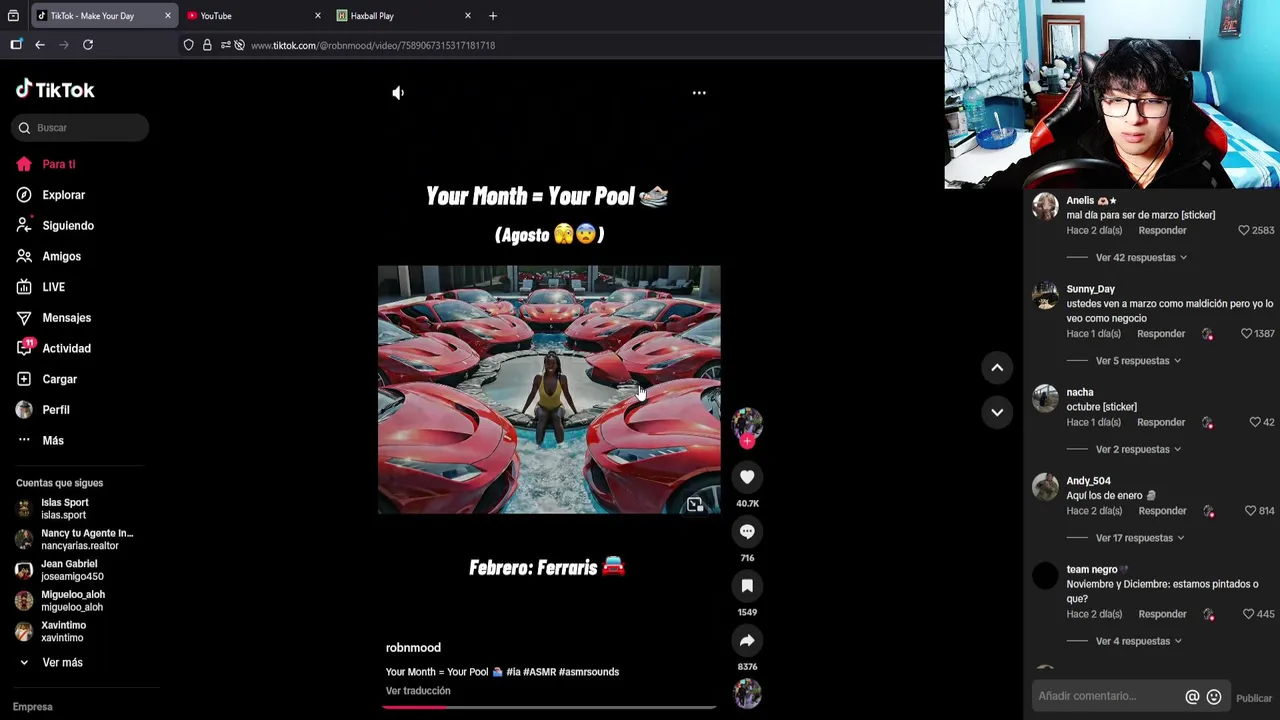Open a new browser tab
Image resolution: width=1280 pixels, height=720 pixels.
(x=493, y=16)
